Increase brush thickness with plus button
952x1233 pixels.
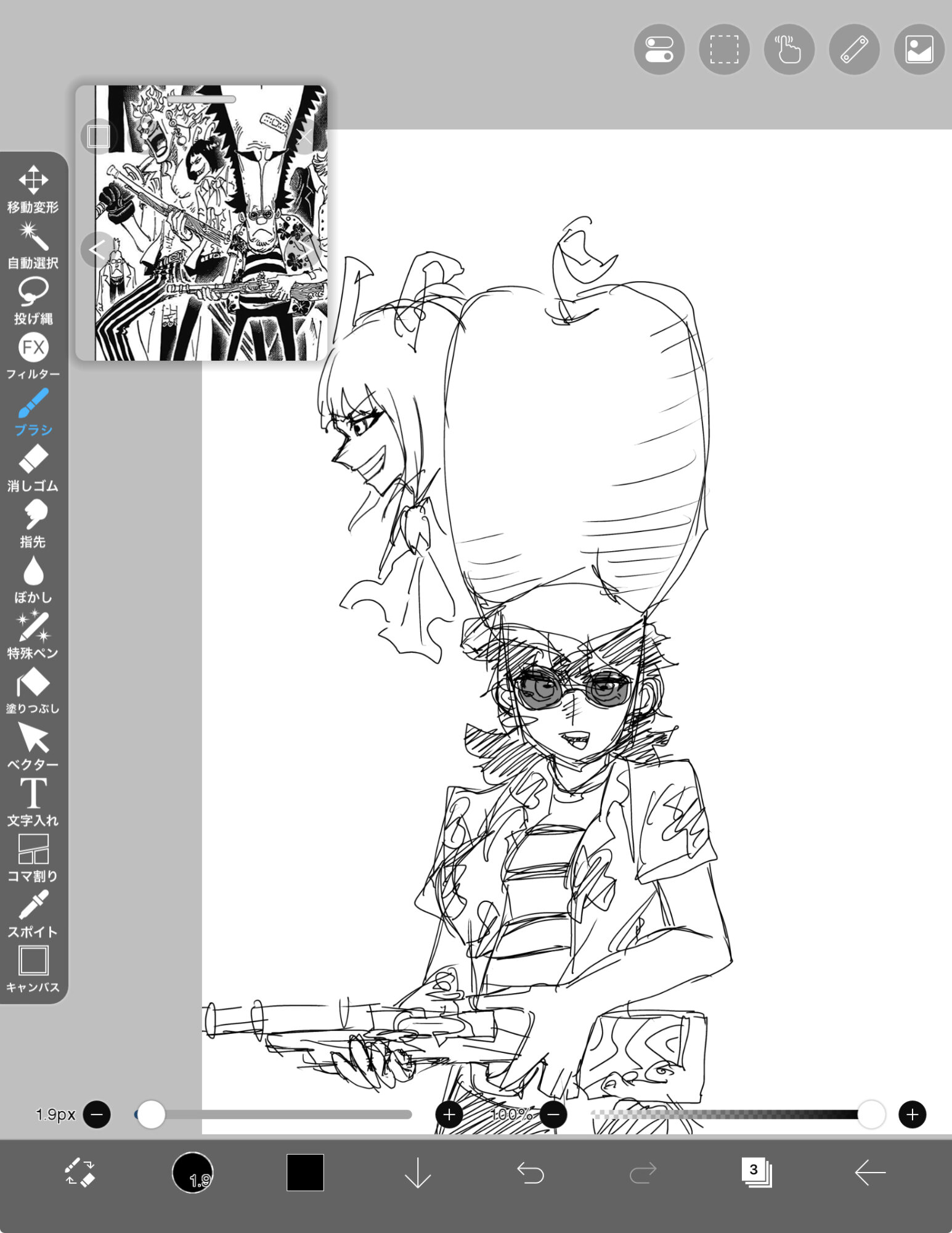[x=449, y=1115]
